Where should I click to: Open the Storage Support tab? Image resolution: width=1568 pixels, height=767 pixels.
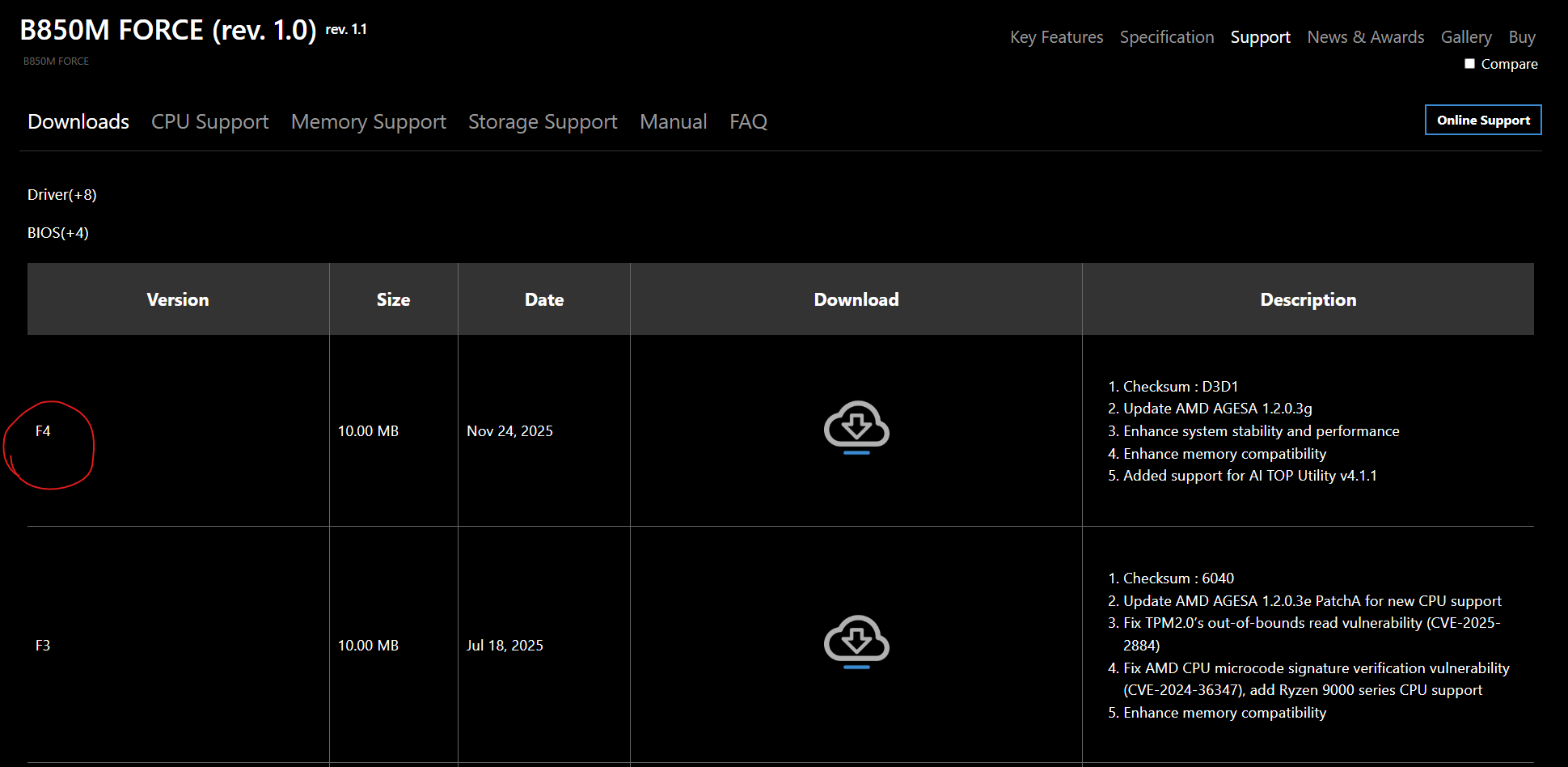tap(543, 121)
